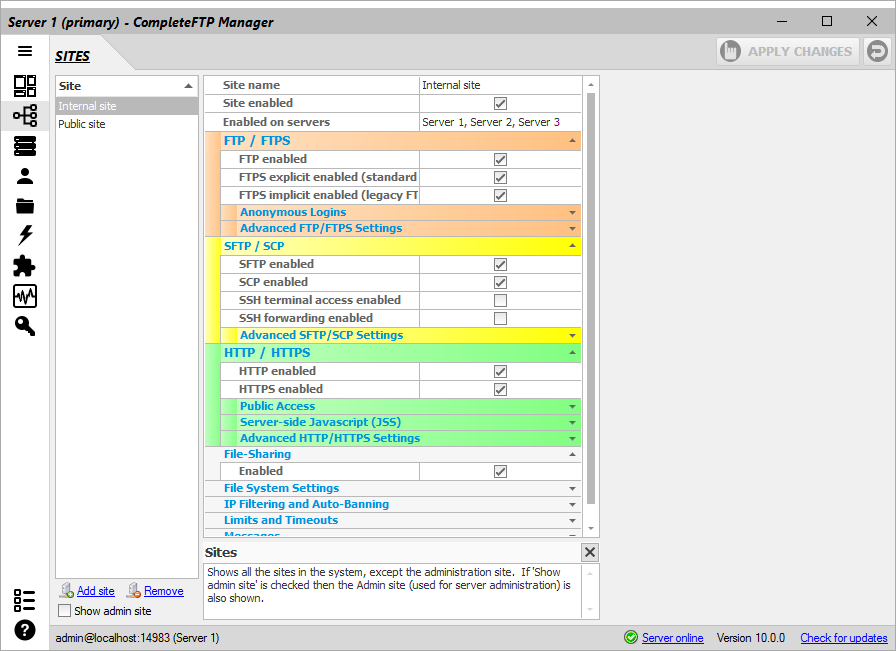Image resolution: width=896 pixels, height=651 pixels.
Task: Collapse the HTTP / HTTPS section
Action: click(x=572, y=353)
